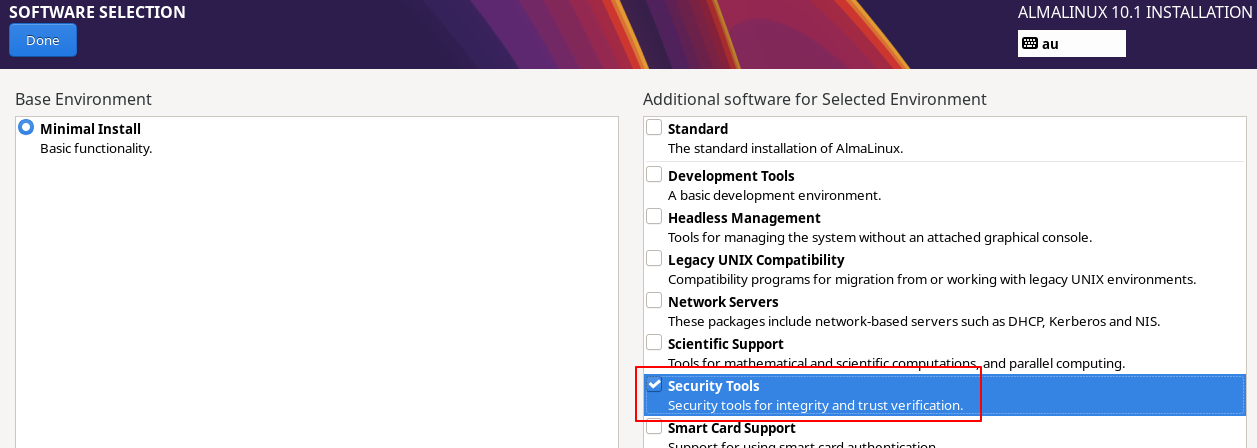Tick the Headless Management checkbox

point(654,217)
